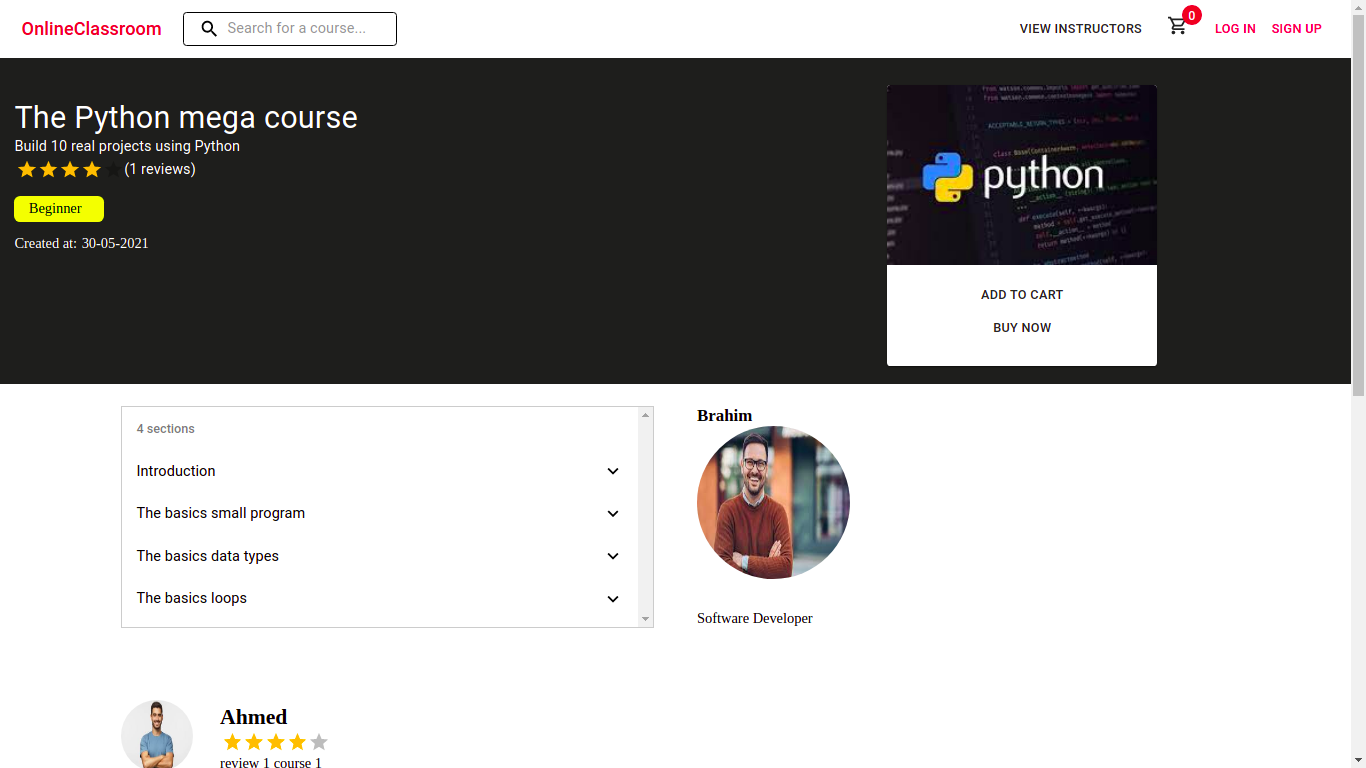The width and height of the screenshot is (1366, 768).
Task: Open The basics data types row
Action: point(379,556)
